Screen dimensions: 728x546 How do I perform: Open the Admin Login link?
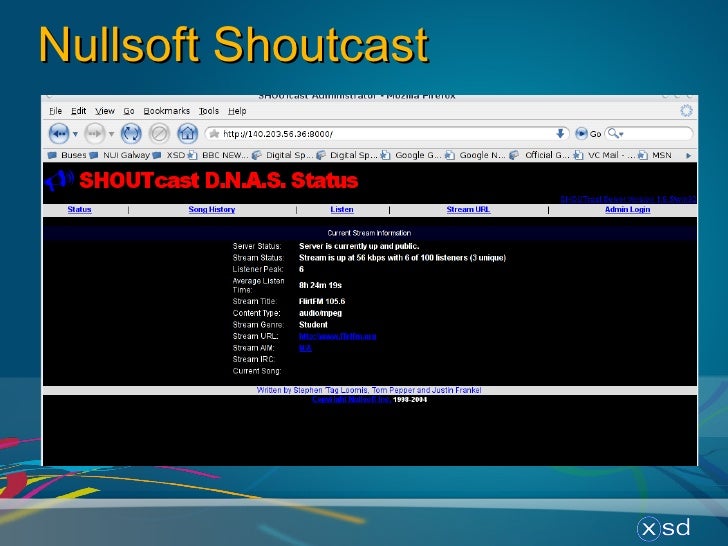[627, 209]
